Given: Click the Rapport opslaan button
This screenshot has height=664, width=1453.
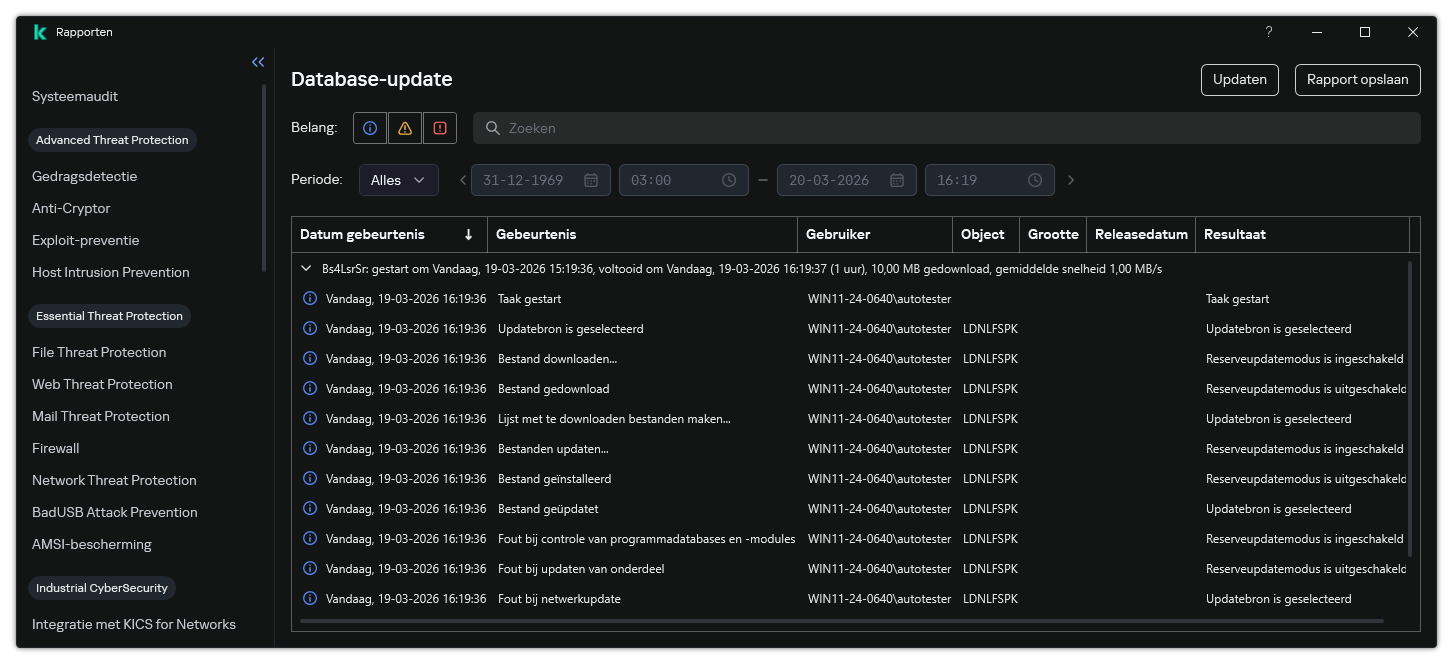Looking at the screenshot, I should (1357, 80).
